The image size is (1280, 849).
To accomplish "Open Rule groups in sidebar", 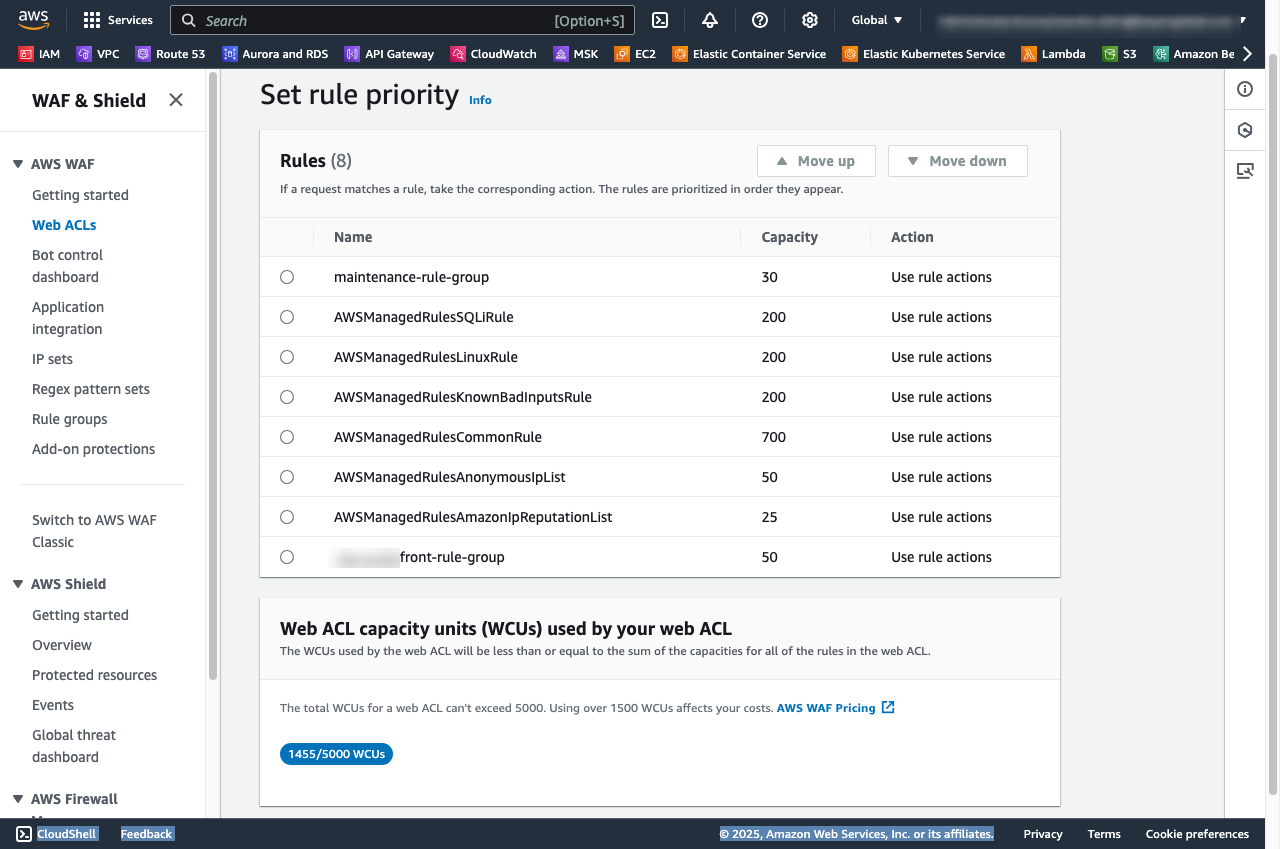I will [x=69, y=419].
